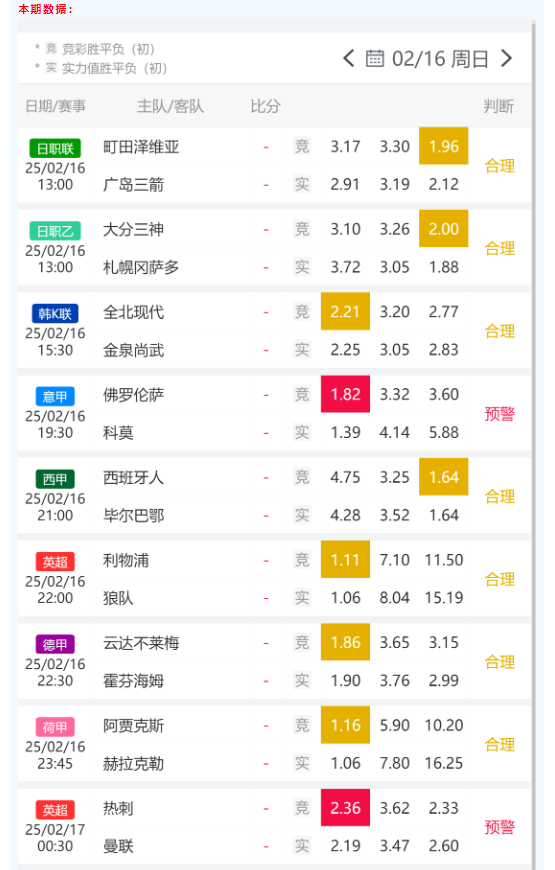The width and height of the screenshot is (555, 870).
Task: Open the calendar date picker icon
Action: pyautogui.click(x=375, y=58)
